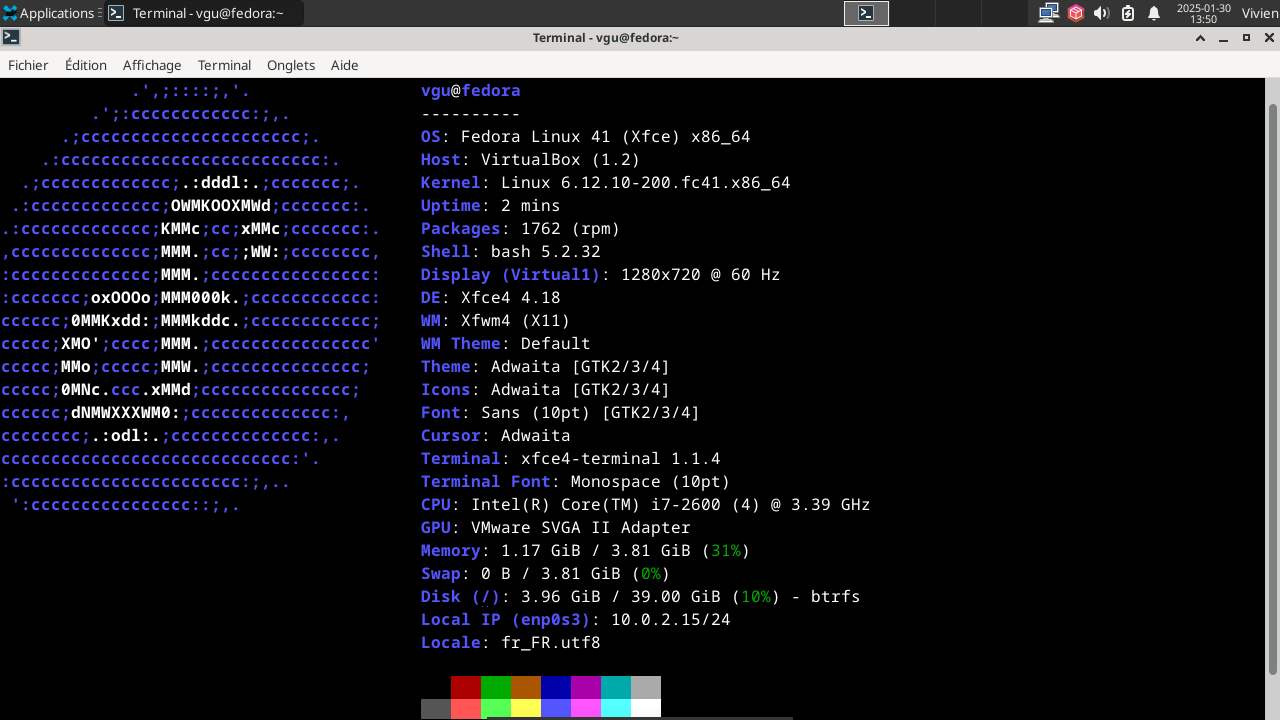
Task: Click the Display value '1280x720 @ 60 Hz'
Action: click(x=701, y=274)
